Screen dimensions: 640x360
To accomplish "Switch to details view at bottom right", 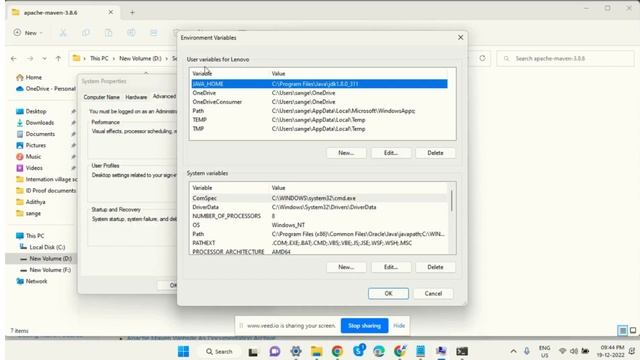I will pos(622,330).
